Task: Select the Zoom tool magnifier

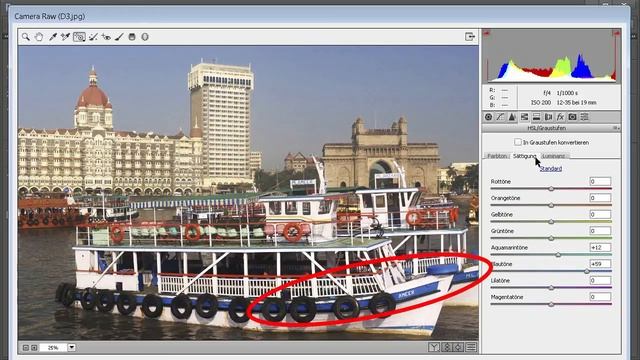Action: pyautogui.click(x=26, y=37)
